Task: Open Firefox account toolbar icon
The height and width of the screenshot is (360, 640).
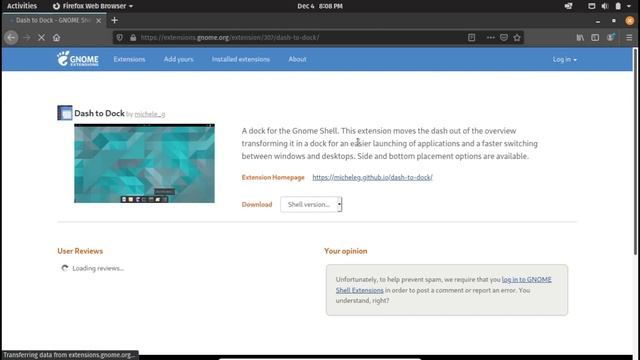Action: (611, 38)
